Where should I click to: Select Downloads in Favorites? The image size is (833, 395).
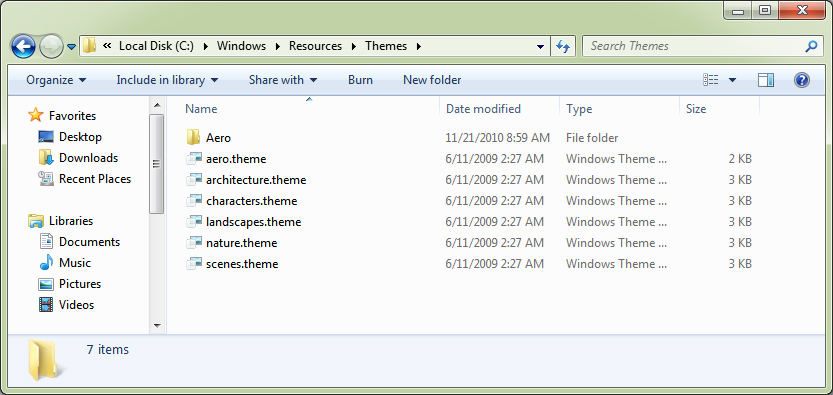(x=88, y=158)
